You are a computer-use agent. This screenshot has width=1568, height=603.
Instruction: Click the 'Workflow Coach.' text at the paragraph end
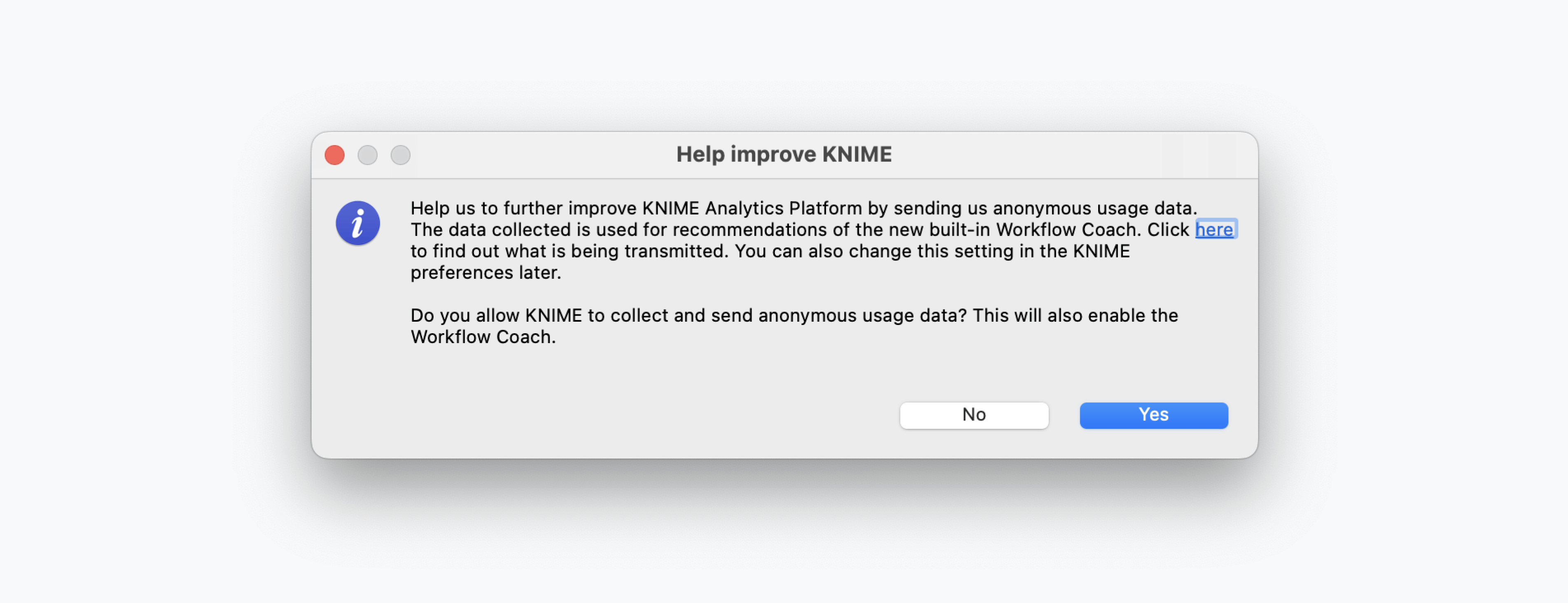click(483, 337)
